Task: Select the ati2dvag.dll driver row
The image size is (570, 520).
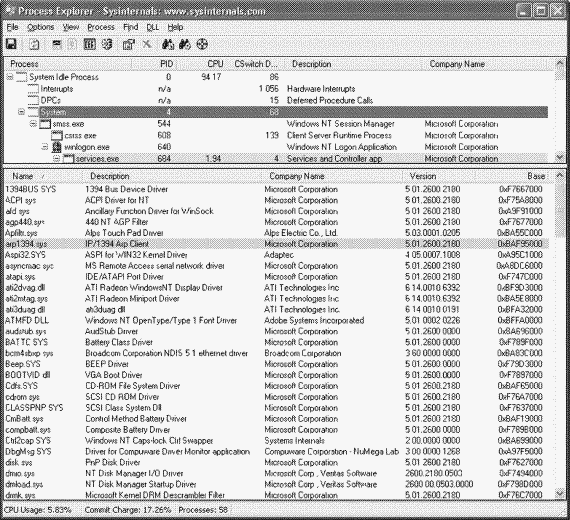Action: [x=276, y=288]
